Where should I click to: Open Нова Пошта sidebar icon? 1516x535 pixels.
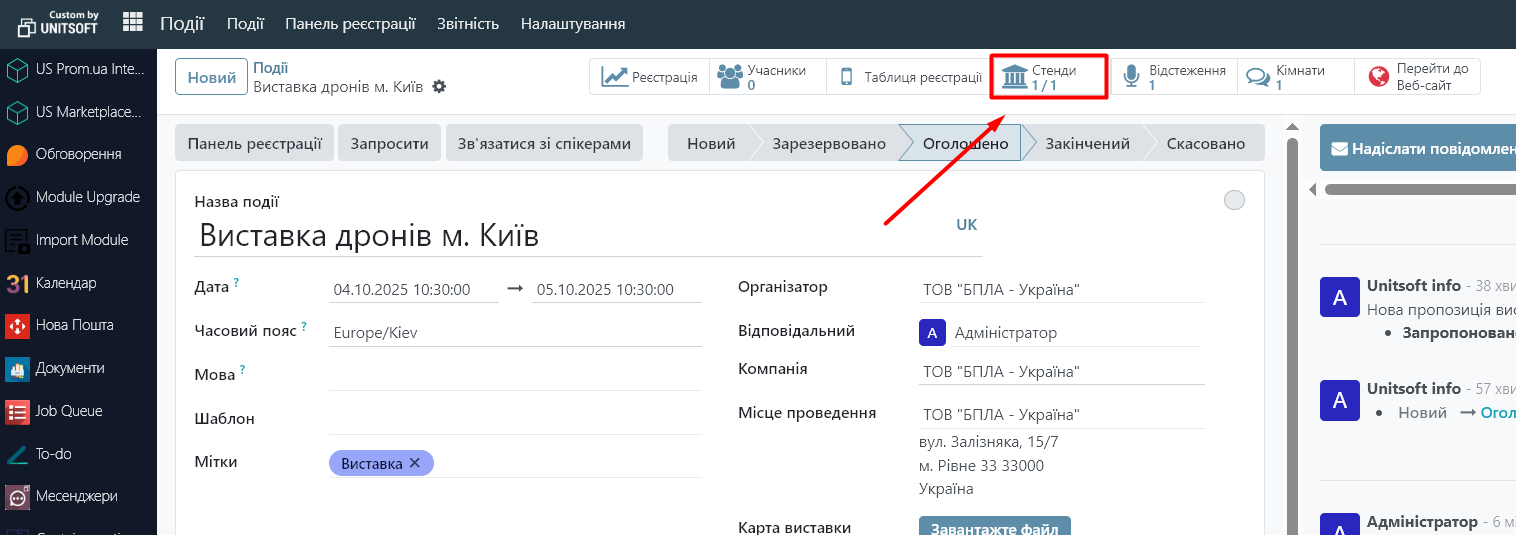(17, 326)
